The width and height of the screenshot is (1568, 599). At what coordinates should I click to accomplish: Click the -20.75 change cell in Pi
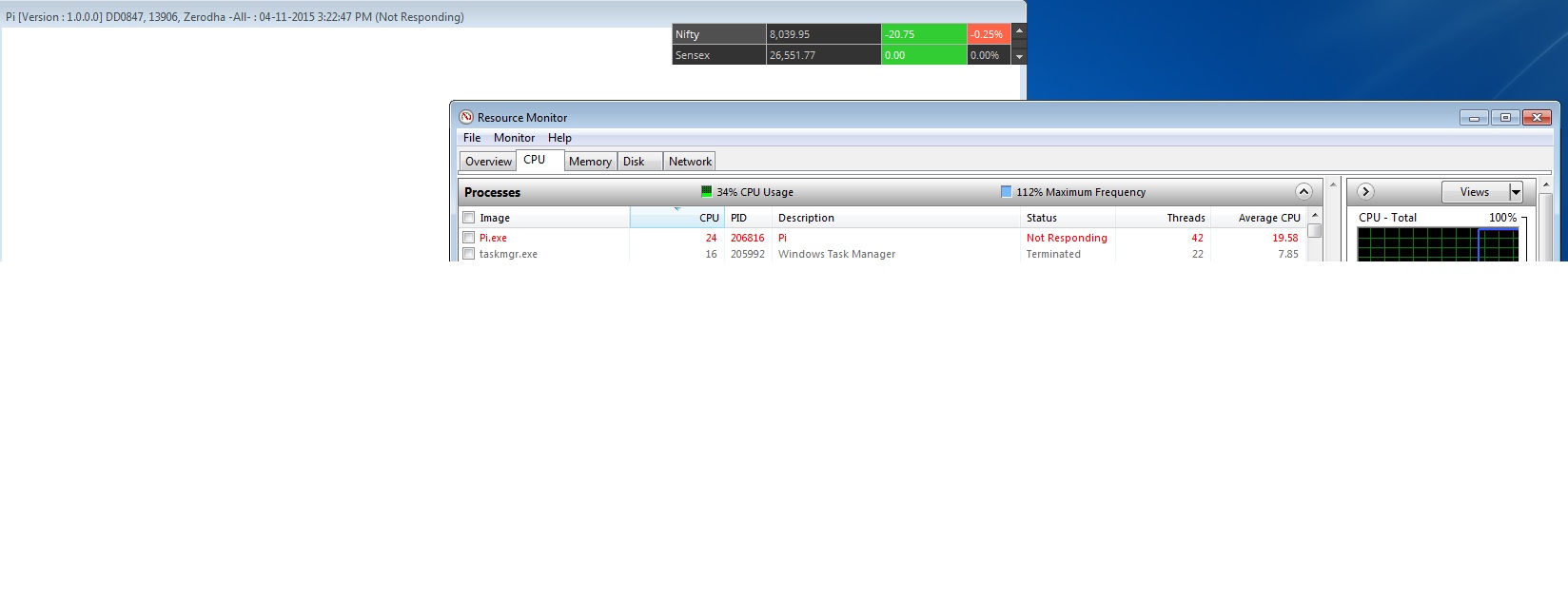click(924, 34)
